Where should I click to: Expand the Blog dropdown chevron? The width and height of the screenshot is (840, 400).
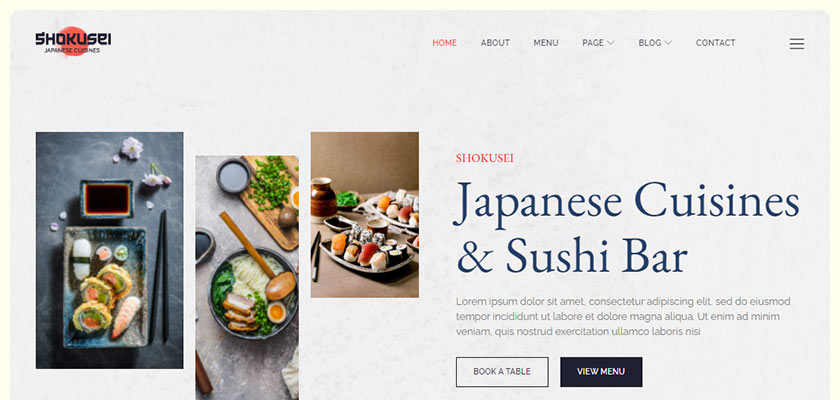coord(668,43)
